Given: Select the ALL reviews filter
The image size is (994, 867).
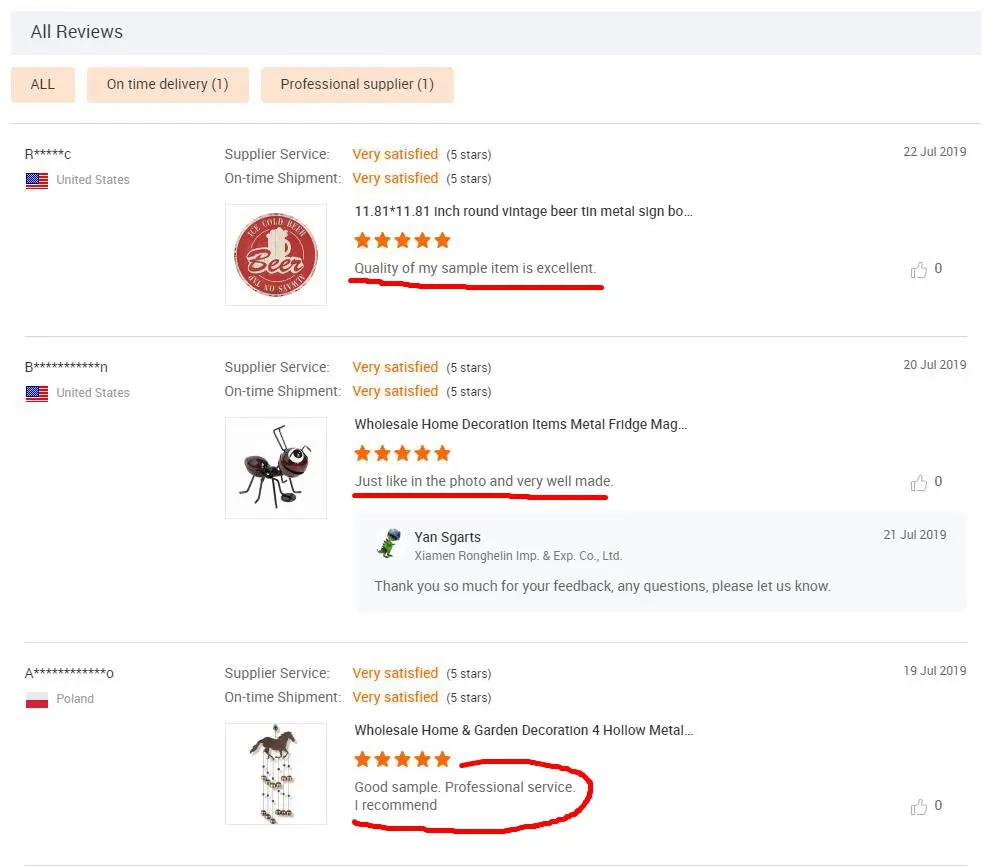Looking at the screenshot, I should [43, 85].
